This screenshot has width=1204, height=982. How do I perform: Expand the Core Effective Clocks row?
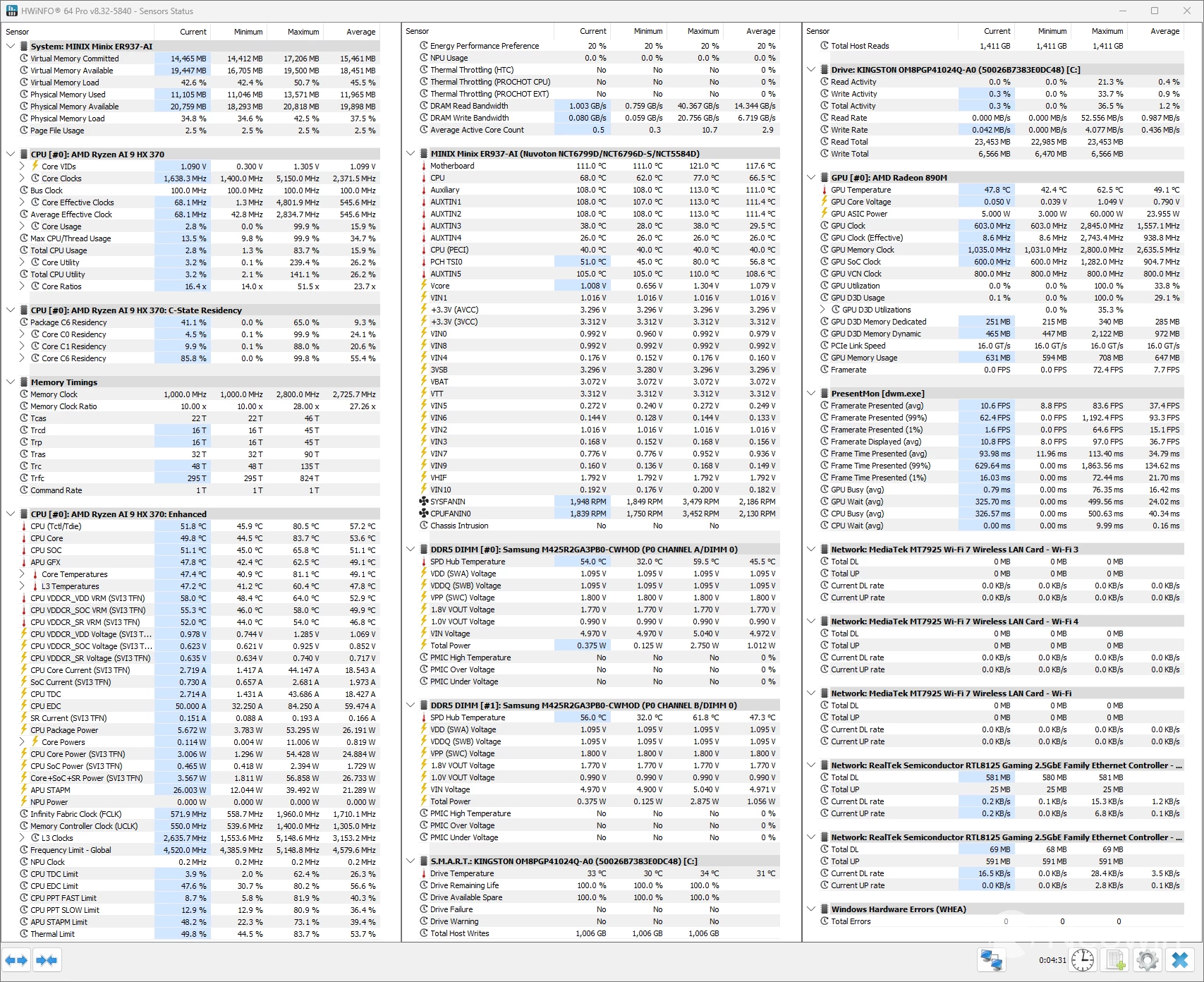tap(22, 202)
